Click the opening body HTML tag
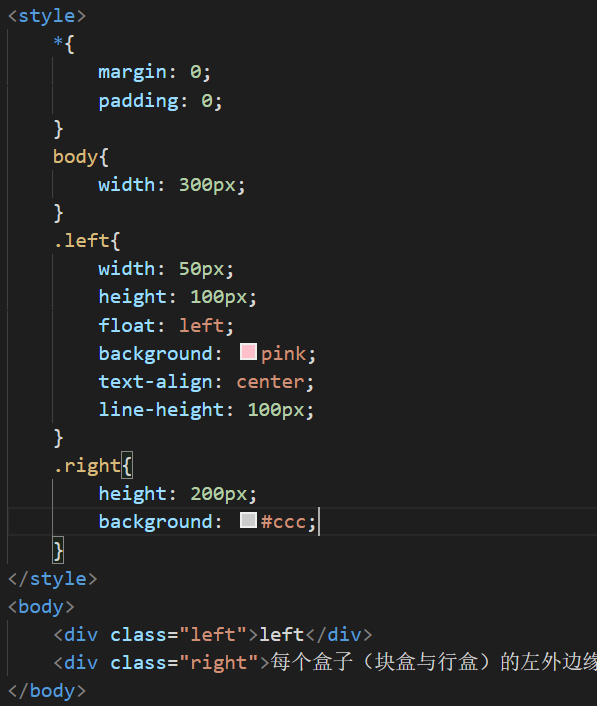 (x=41, y=607)
